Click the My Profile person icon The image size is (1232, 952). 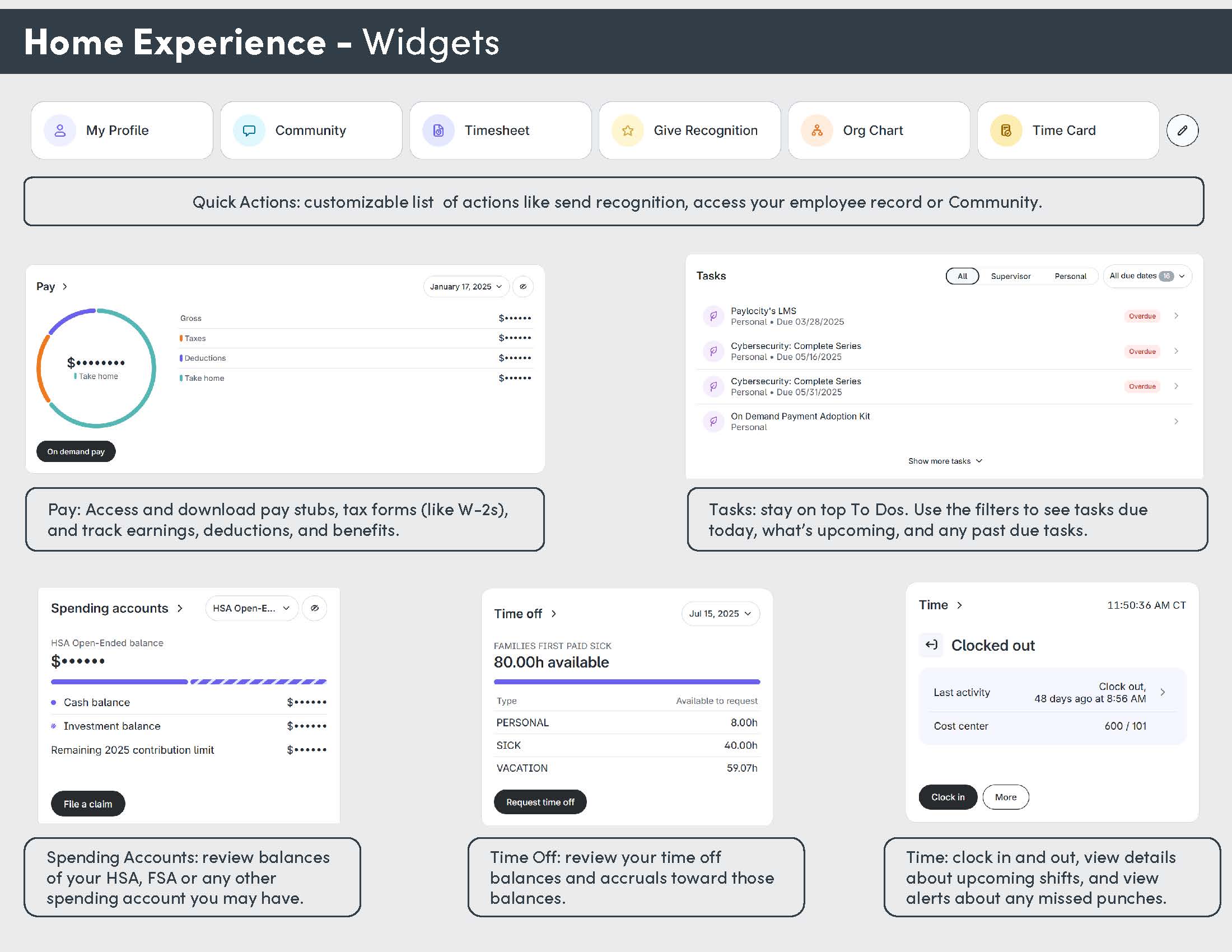click(x=60, y=130)
